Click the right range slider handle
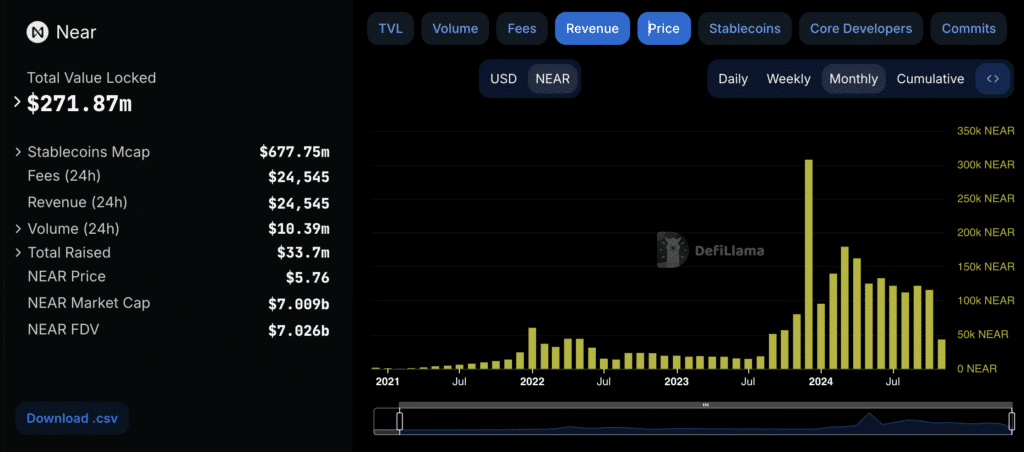The image size is (1024, 452). (1012, 421)
